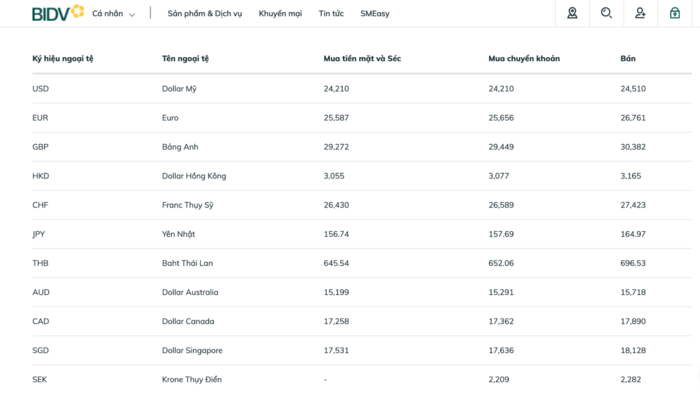Click the padlock icon in header
Screen dimensions: 700x394
click(675, 13)
